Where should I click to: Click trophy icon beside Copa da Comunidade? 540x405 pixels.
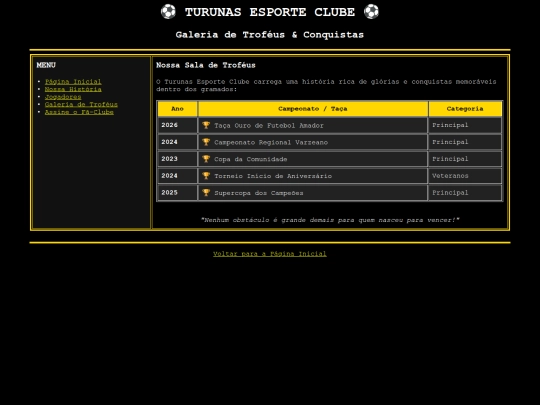tap(206, 159)
